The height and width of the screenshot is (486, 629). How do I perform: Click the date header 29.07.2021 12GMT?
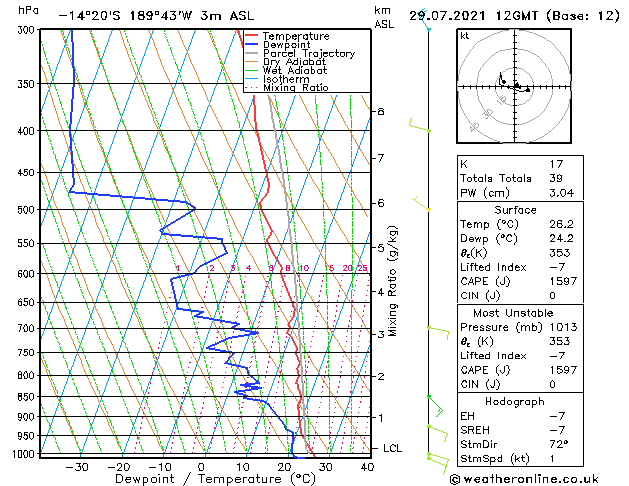473,16
